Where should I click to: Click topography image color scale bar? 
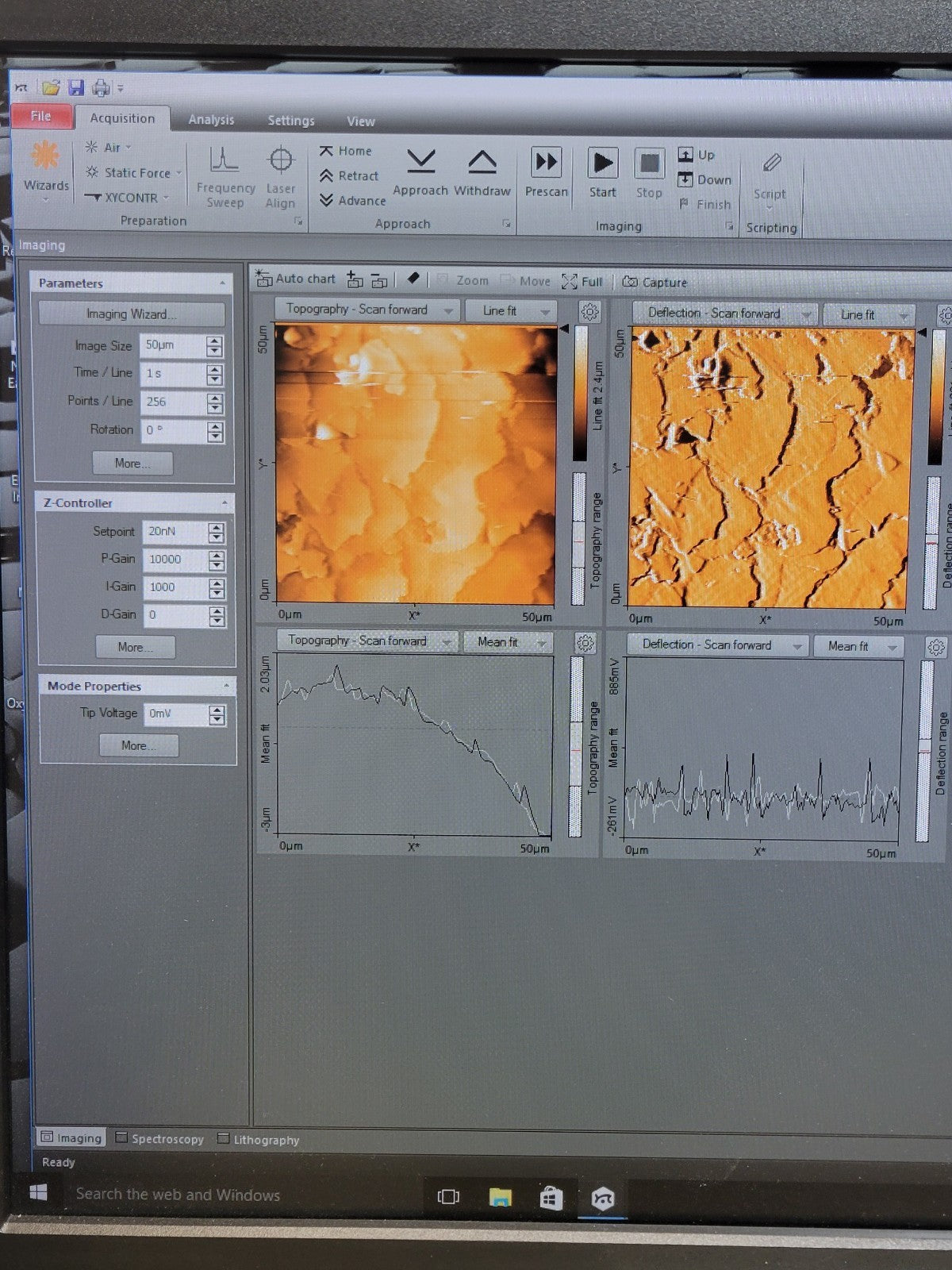pos(581,393)
